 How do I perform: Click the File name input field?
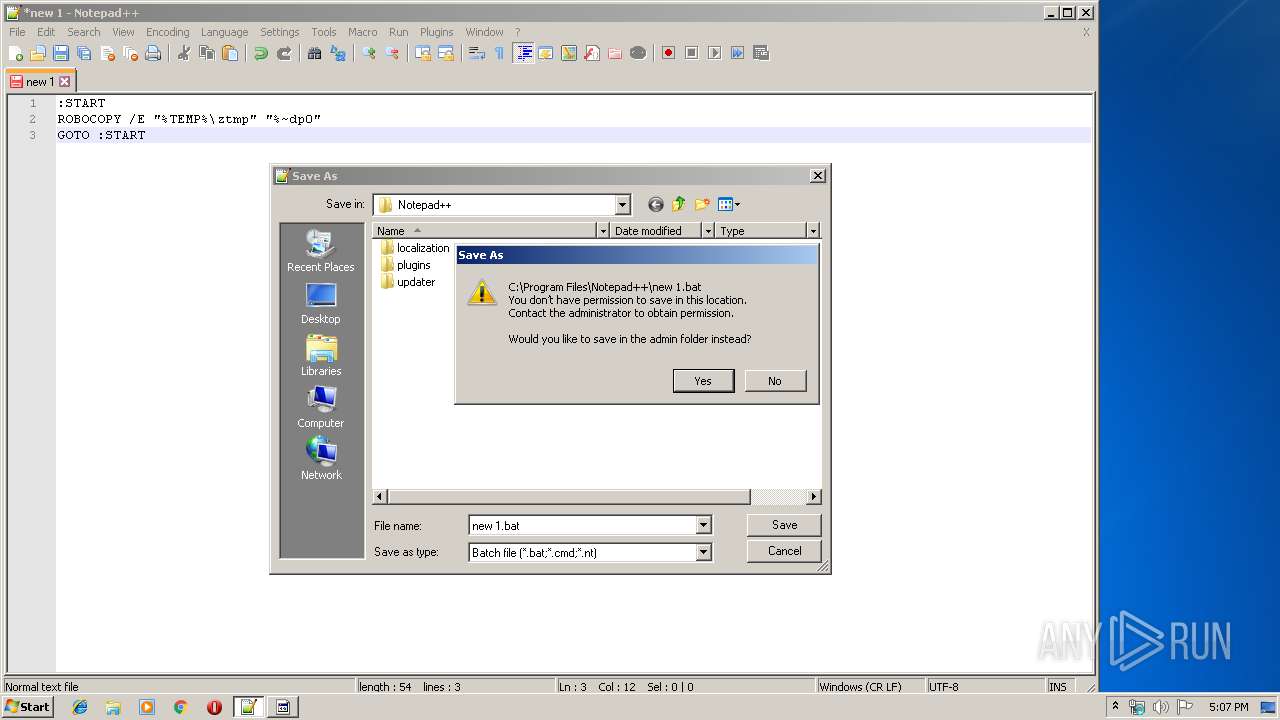coord(582,525)
